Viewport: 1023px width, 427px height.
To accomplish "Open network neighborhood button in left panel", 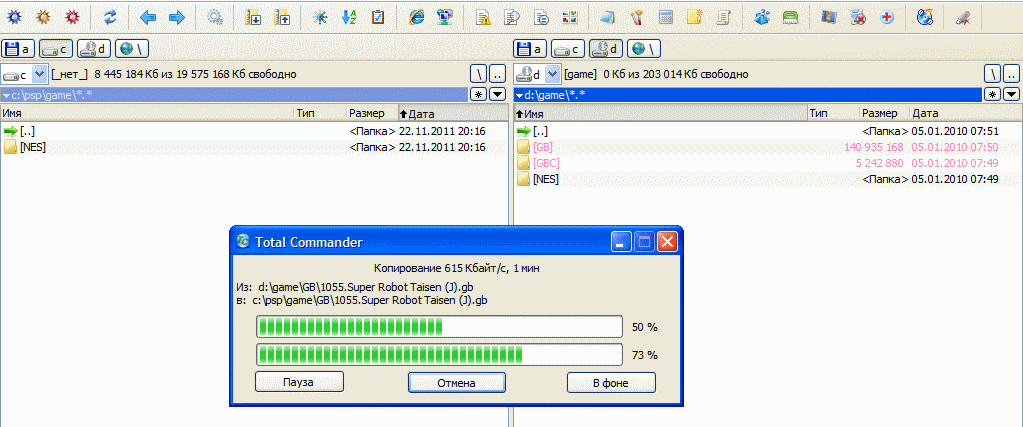I will 132,48.
